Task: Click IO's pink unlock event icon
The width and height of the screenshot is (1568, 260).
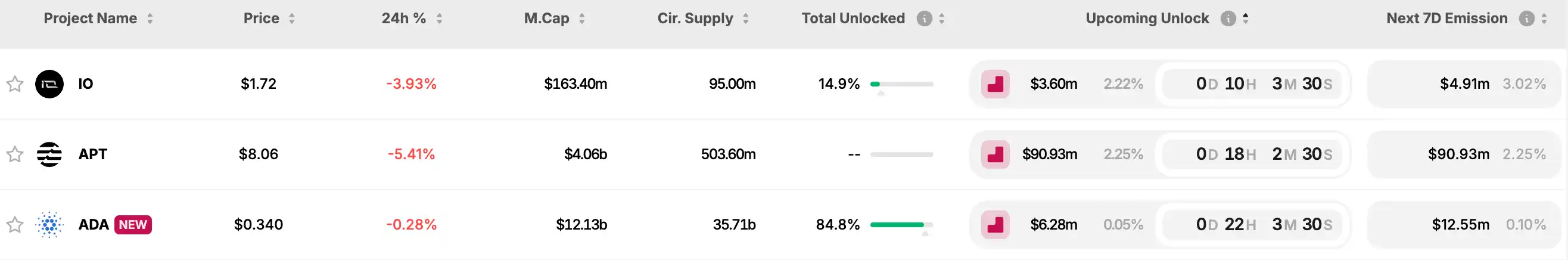Action: [x=995, y=84]
